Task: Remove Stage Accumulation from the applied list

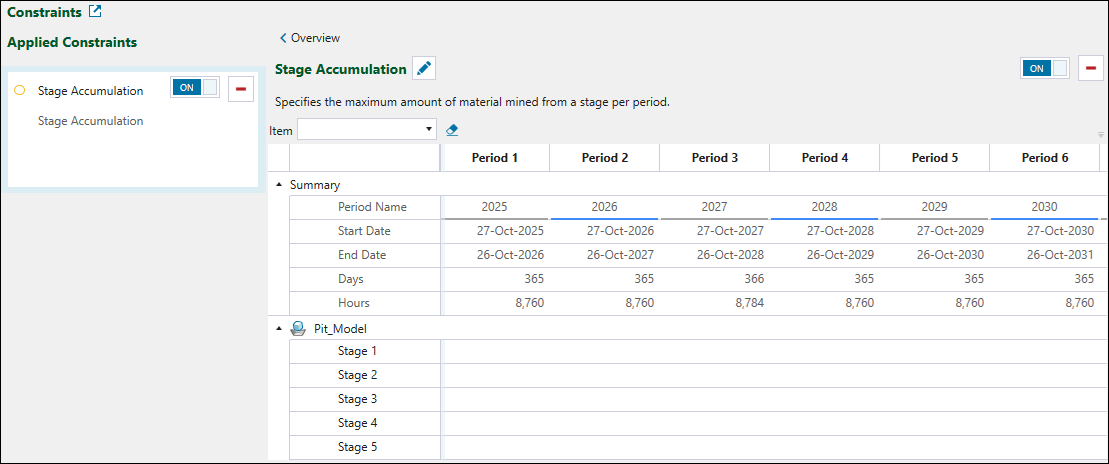Action: [240, 89]
